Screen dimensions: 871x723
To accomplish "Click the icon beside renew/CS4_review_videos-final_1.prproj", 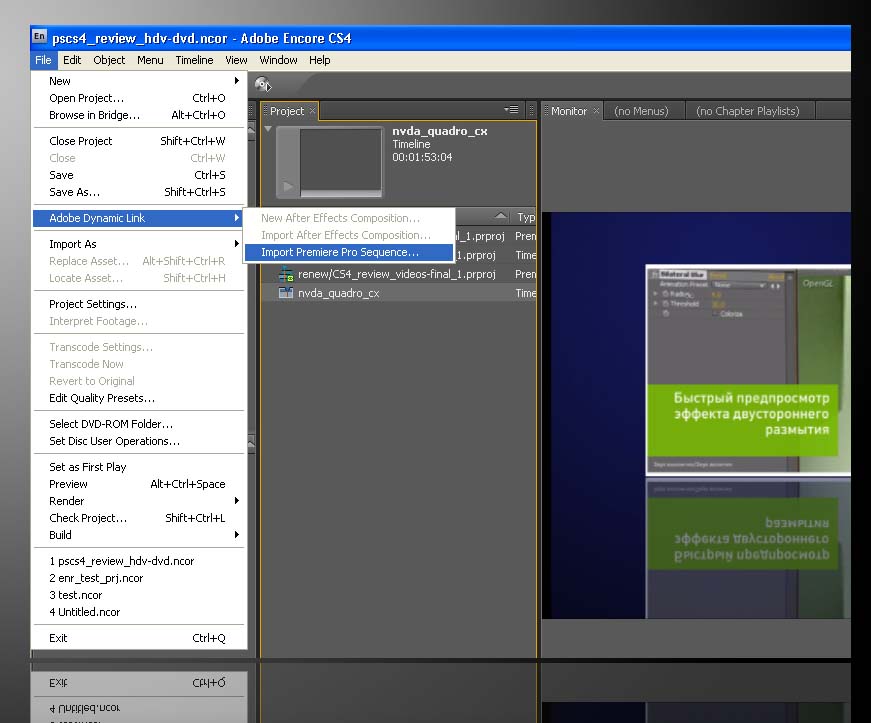I will pos(286,274).
